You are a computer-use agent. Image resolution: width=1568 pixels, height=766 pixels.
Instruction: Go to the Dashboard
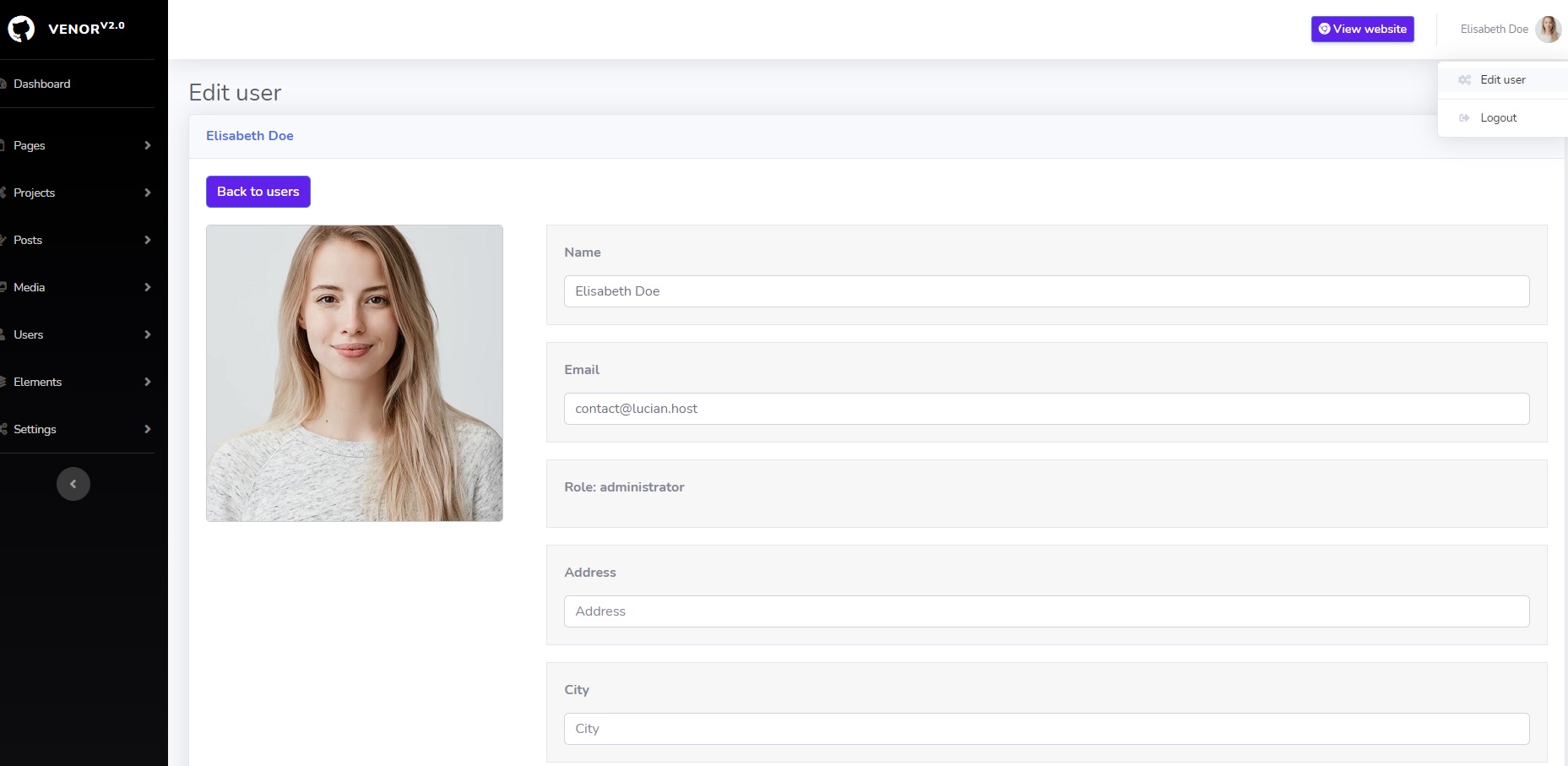click(42, 84)
